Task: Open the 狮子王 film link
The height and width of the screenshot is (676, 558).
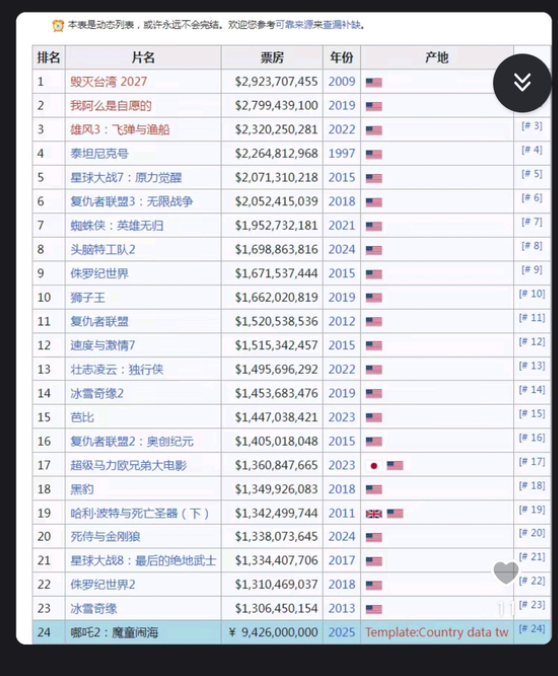Action: pyautogui.click(x=88, y=297)
